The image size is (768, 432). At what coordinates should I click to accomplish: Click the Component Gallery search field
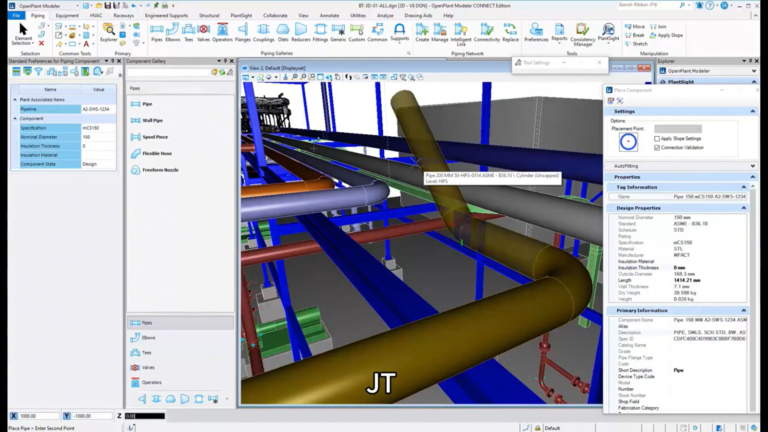168,72
